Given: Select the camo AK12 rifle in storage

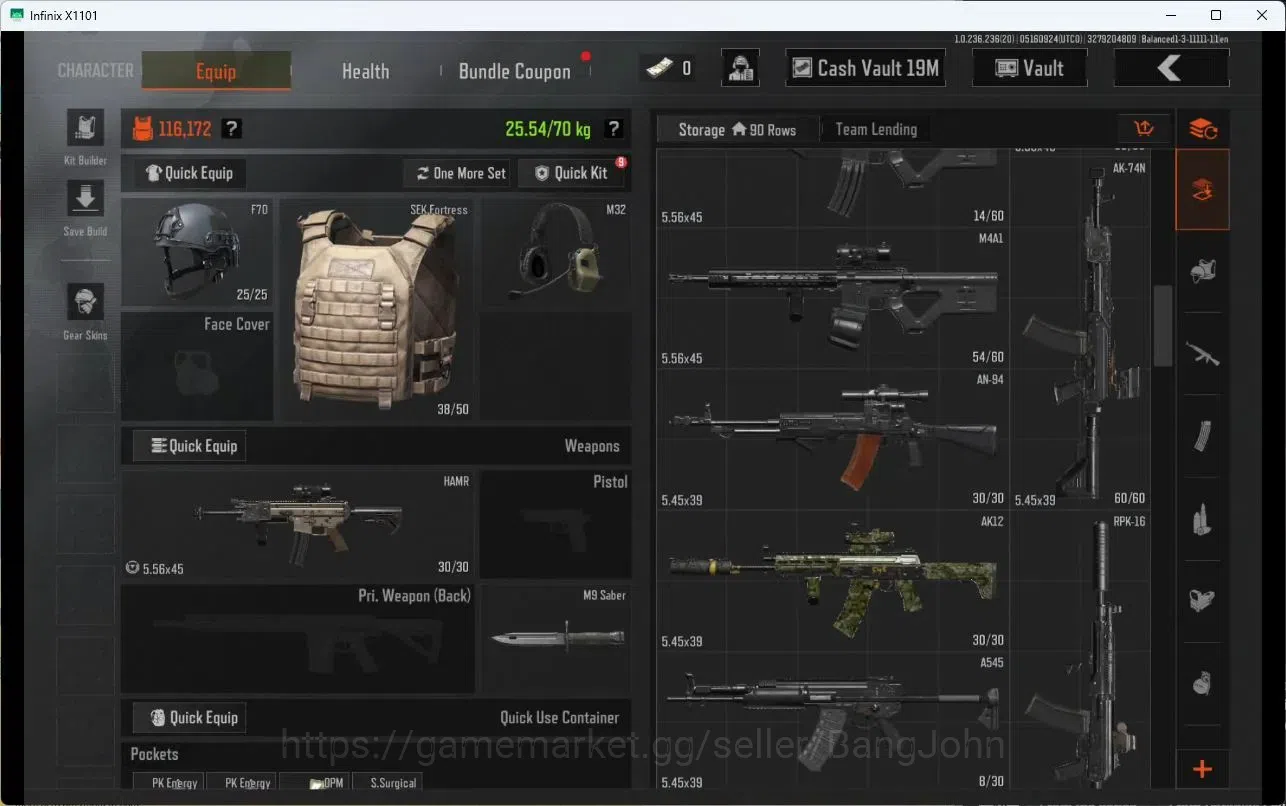Looking at the screenshot, I should 833,581.
